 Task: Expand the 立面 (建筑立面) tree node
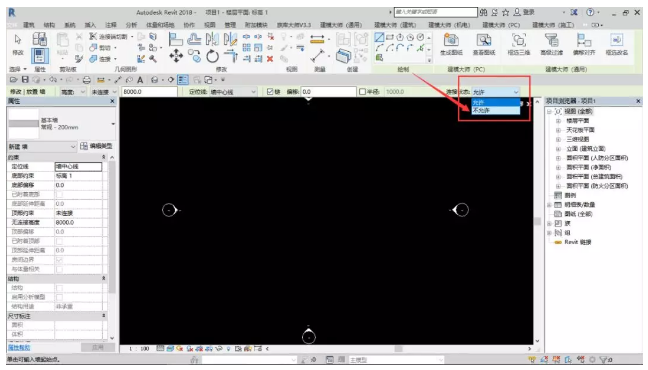click(x=558, y=149)
